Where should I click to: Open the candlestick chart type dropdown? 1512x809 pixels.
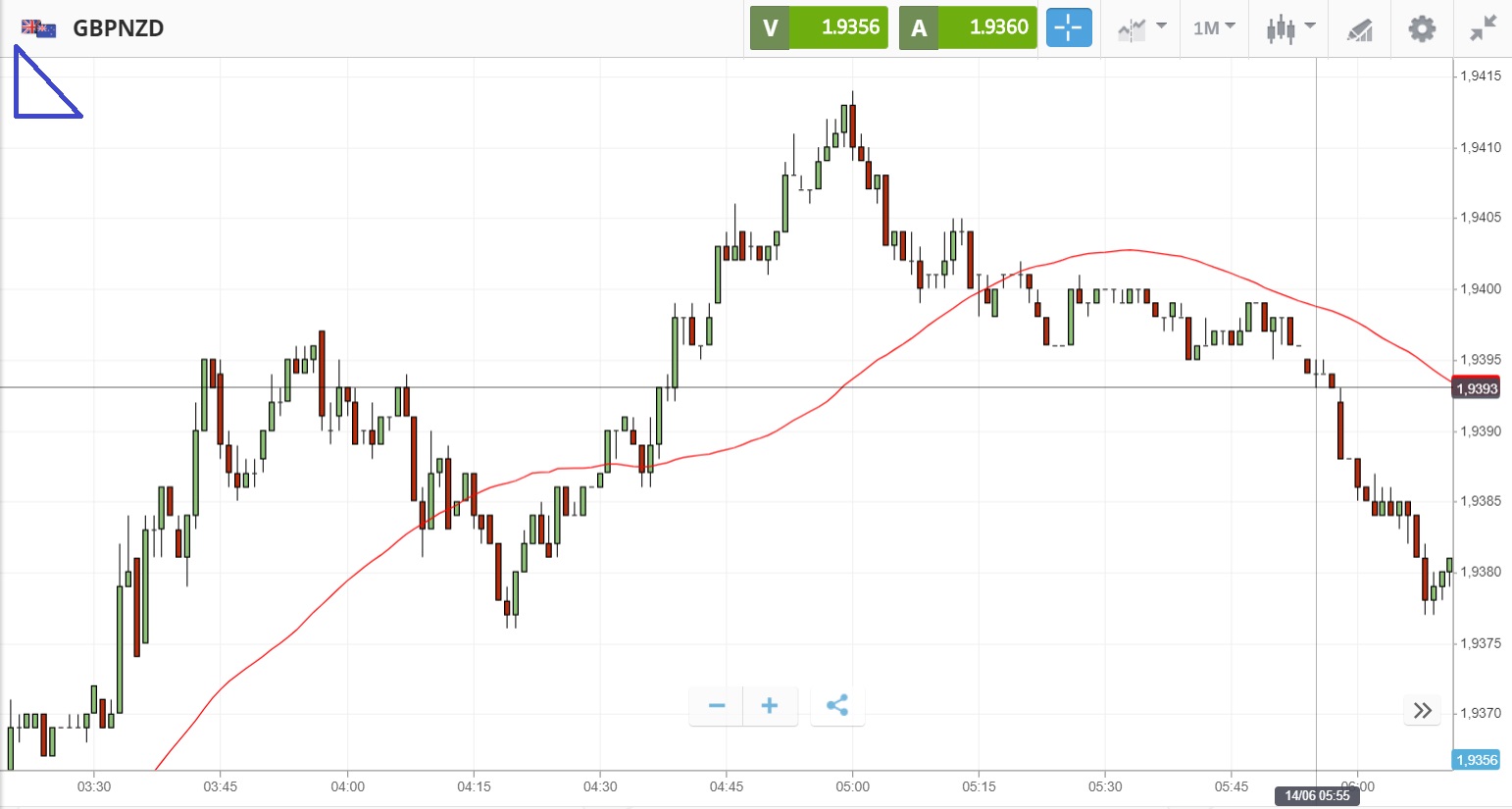pyautogui.click(x=1288, y=28)
